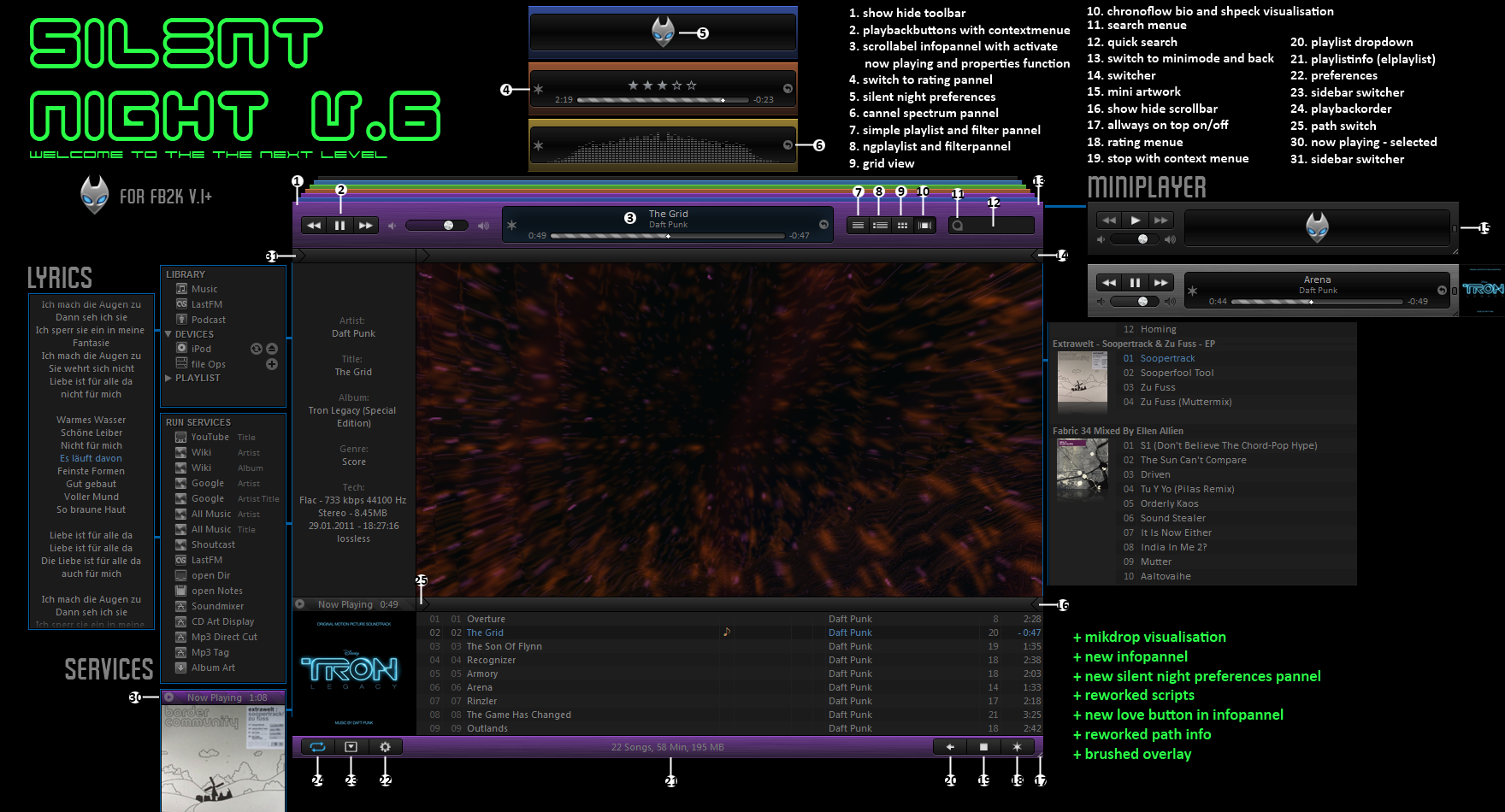Select The Game Has Changed track
Viewport: 1505px width, 812px height.
(519, 715)
